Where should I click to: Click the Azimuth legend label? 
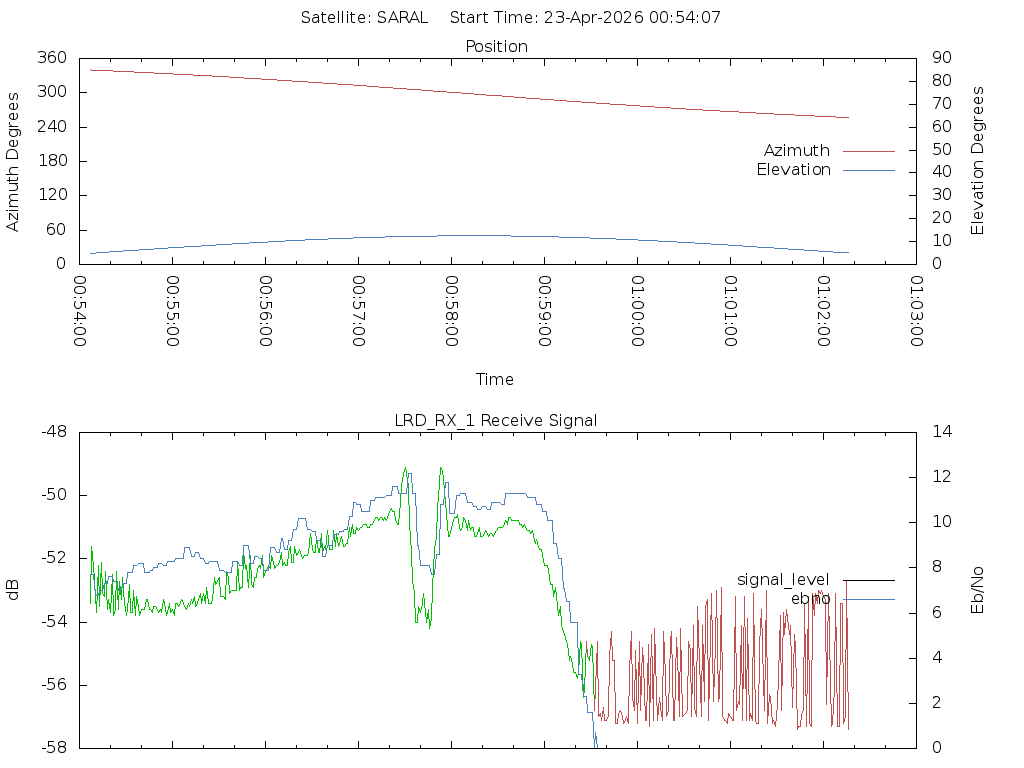(796, 151)
